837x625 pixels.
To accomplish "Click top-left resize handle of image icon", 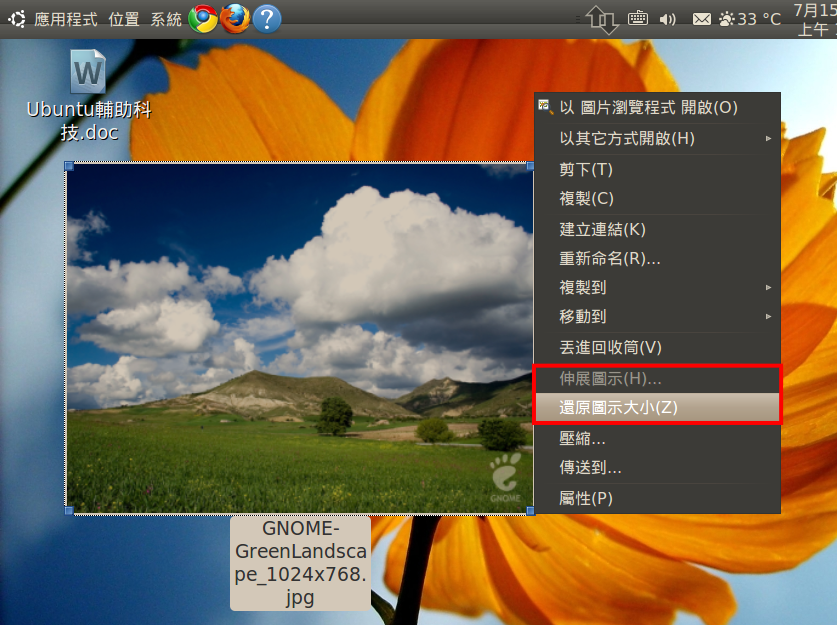I will [69, 166].
